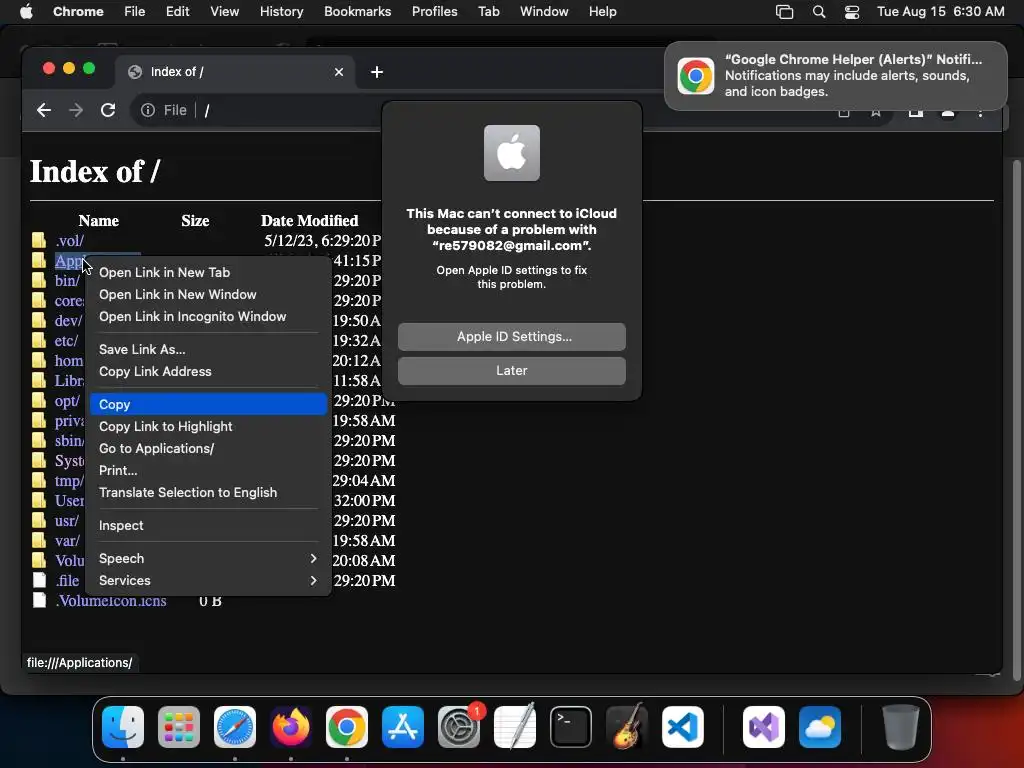Click the Chrome Helper notification banner
The image size is (1024, 768).
[836, 76]
